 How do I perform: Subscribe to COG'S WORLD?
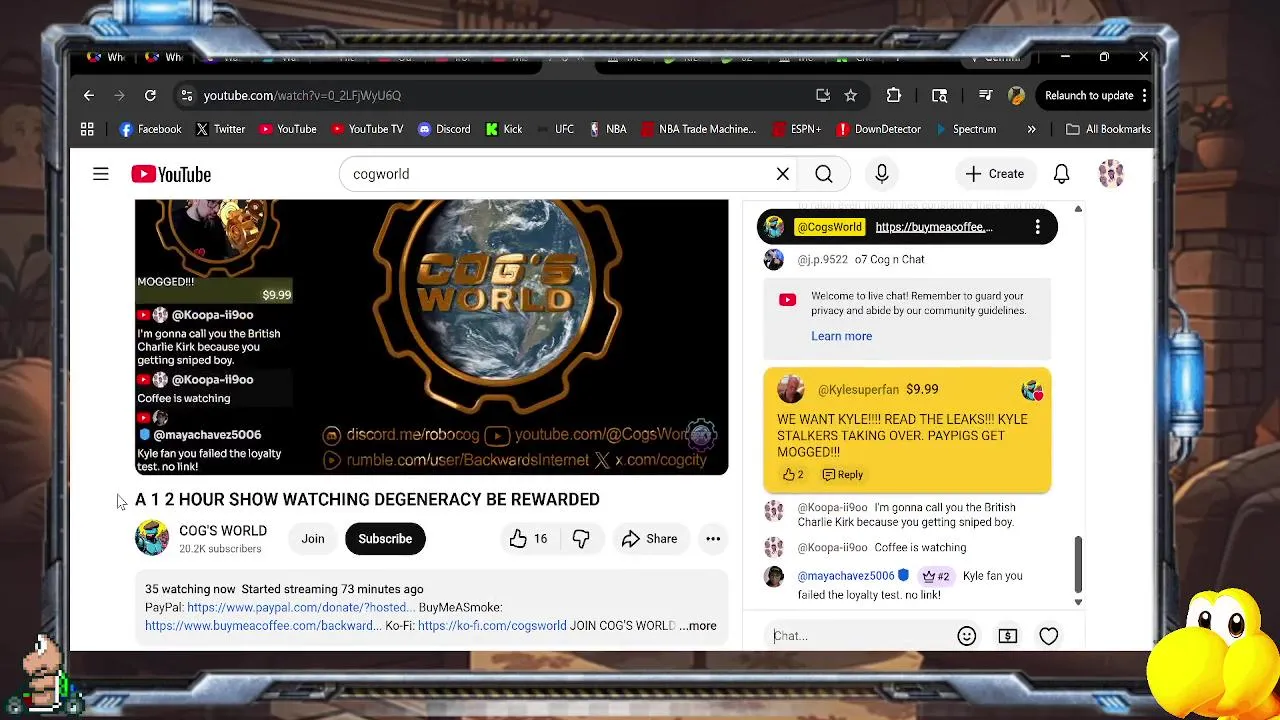[x=385, y=539]
